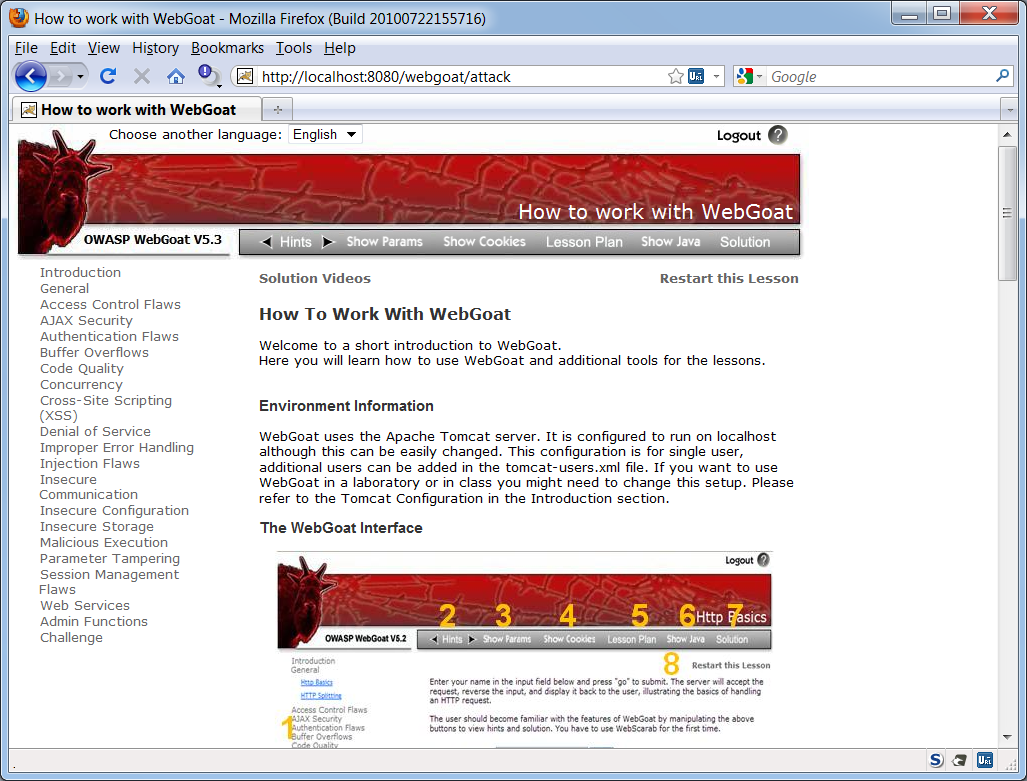
Task: Show next hint with right arrow
Action: coord(328,242)
